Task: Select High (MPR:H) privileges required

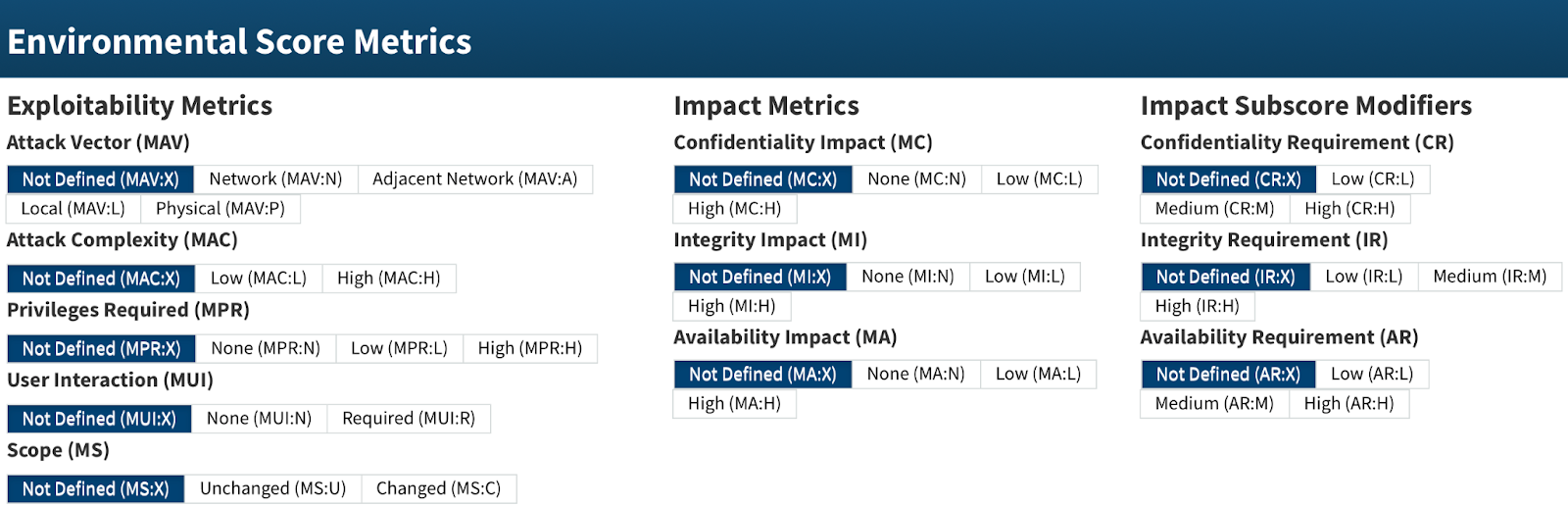Action: pyautogui.click(x=529, y=349)
